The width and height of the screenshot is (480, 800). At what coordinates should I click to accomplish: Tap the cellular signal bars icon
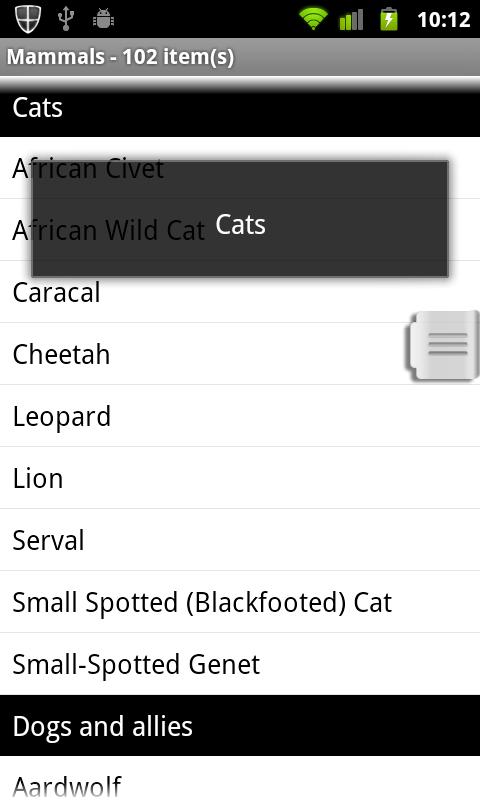(351, 20)
